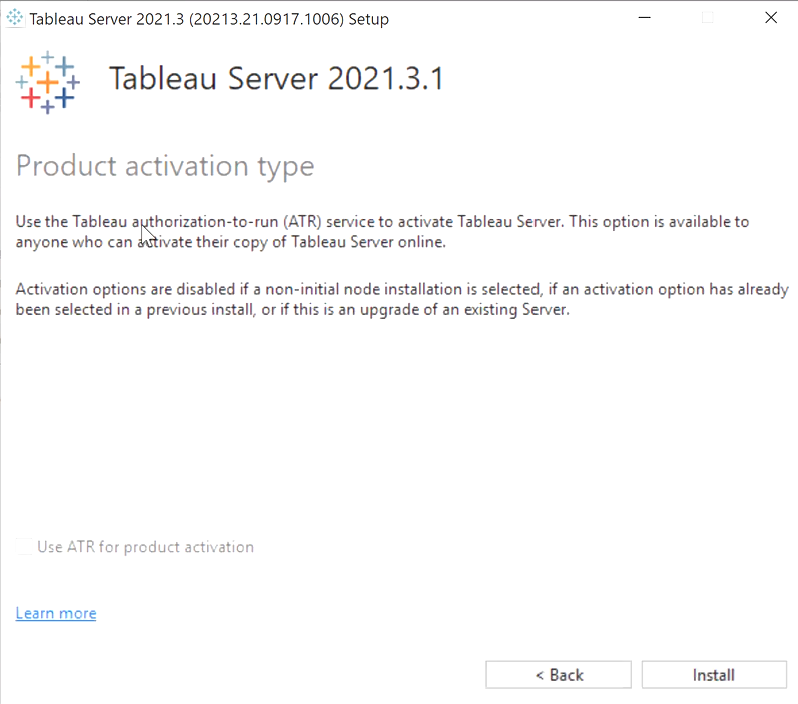This screenshot has width=798, height=704.
Task: Start installation with the Install button
Action: click(x=714, y=675)
